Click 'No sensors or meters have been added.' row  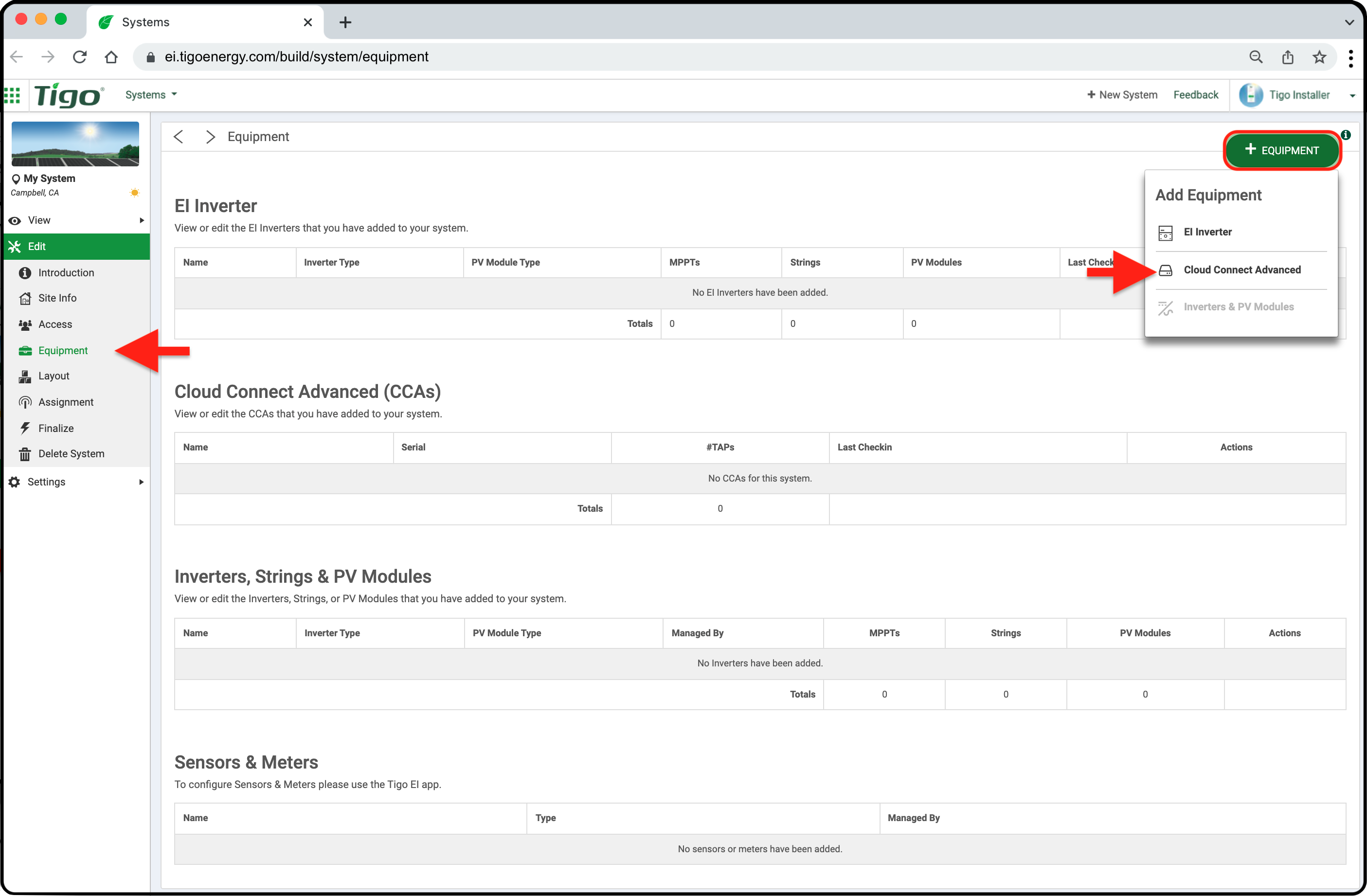[760, 849]
